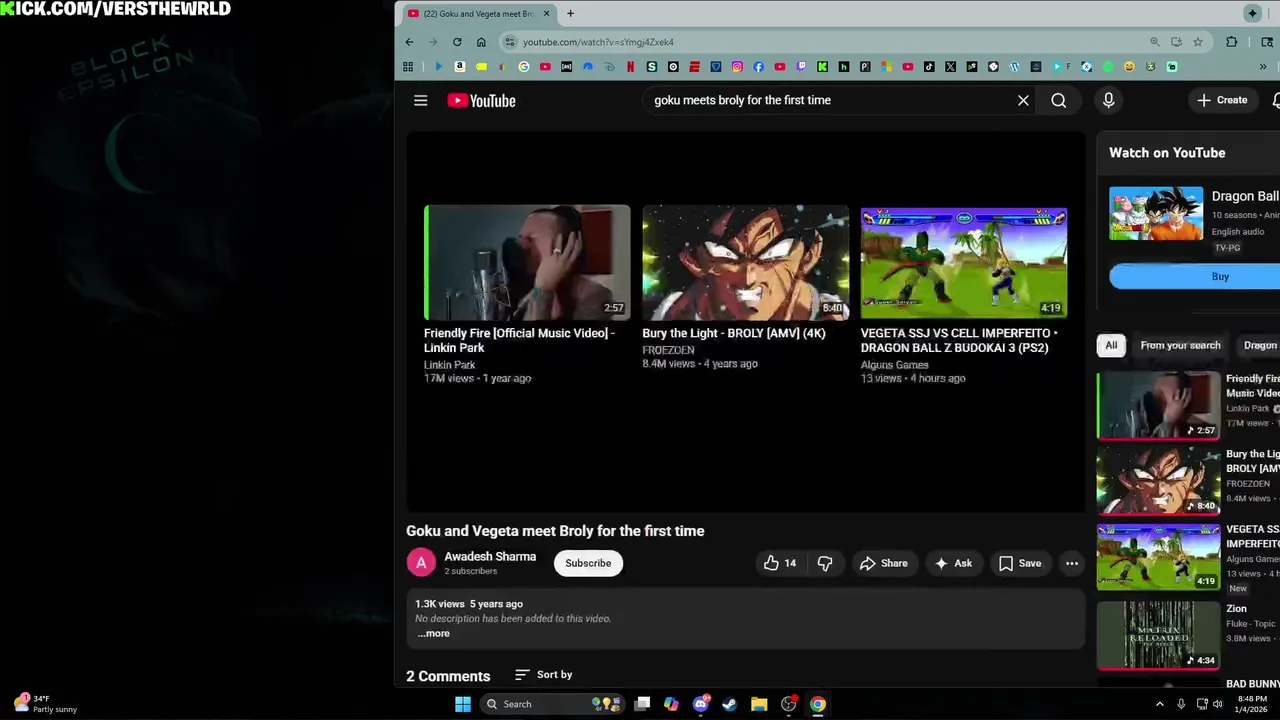1280x720 pixels.
Task: Open the comments Sort by menu
Action: point(543,675)
